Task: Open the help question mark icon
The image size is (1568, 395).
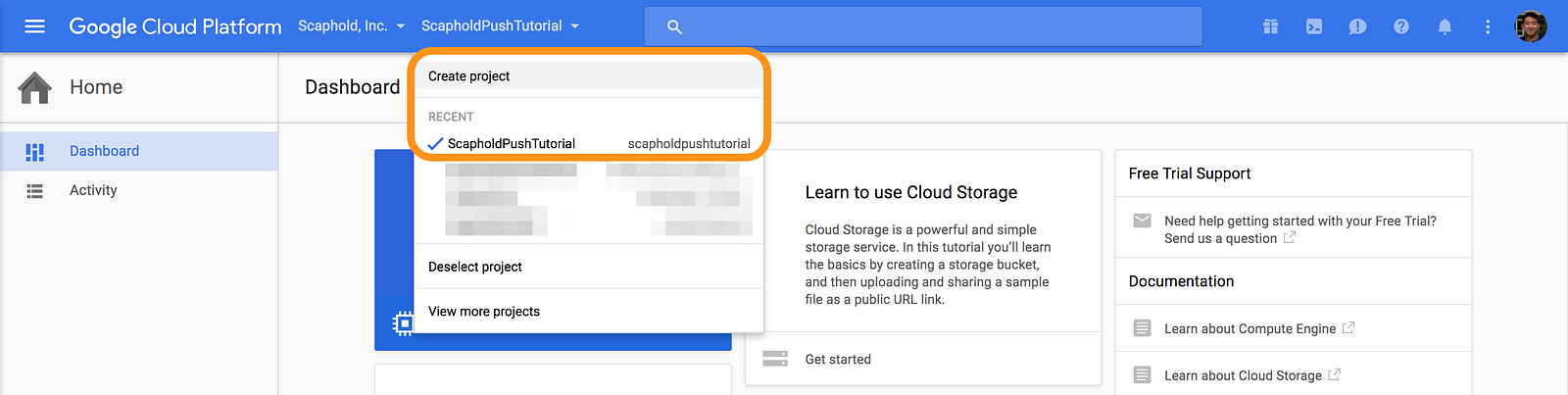Action: click(x=1401, y=26)
